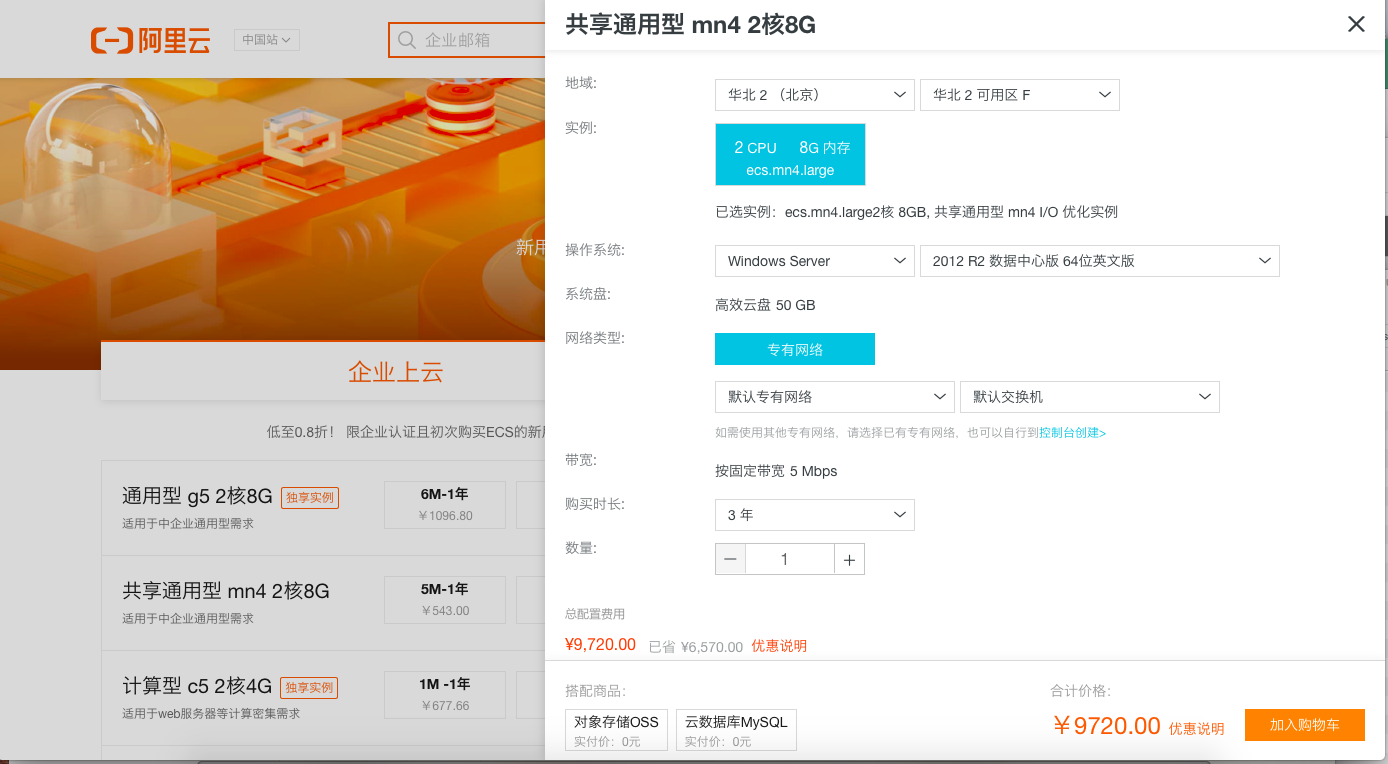
Task: Switch to the 企业上云 tab
Action: 396,372
